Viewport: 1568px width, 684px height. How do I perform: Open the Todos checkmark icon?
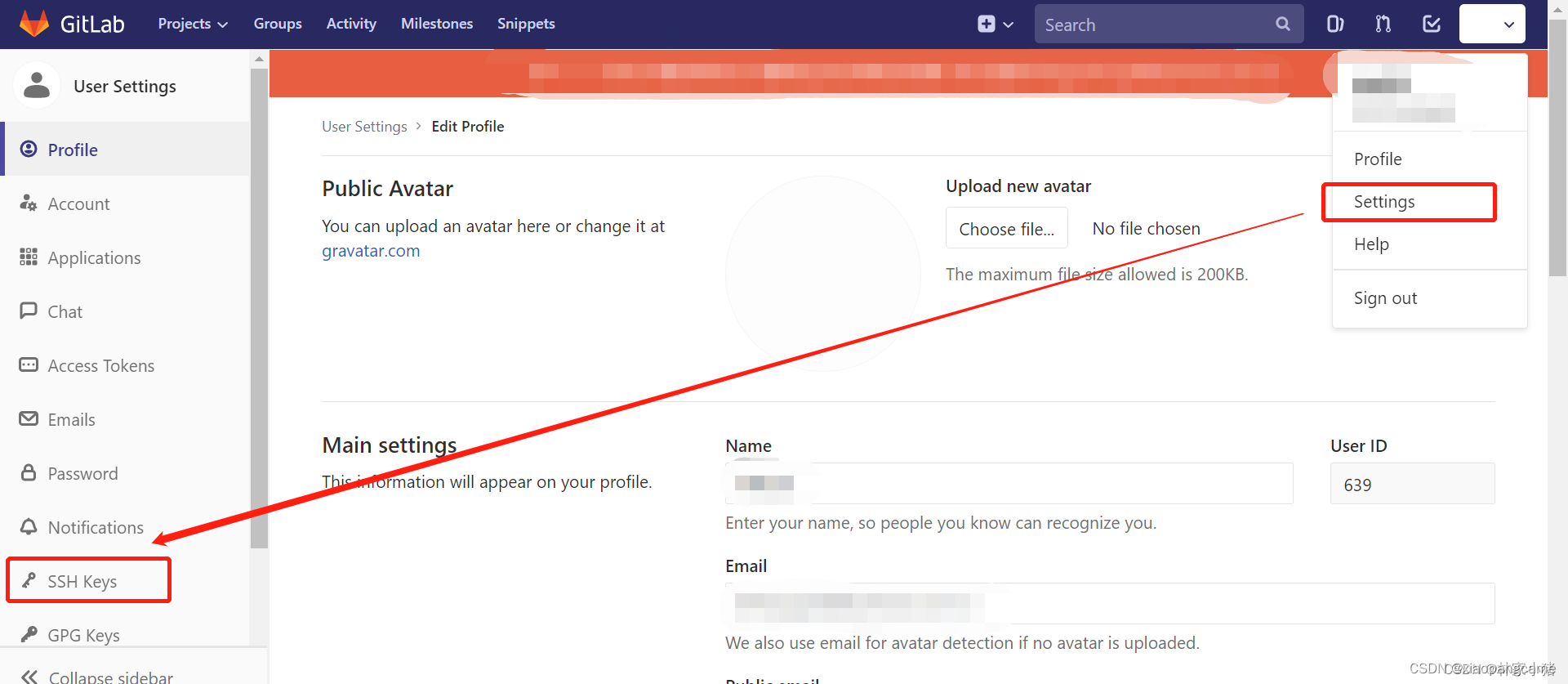coord(1432,24)
